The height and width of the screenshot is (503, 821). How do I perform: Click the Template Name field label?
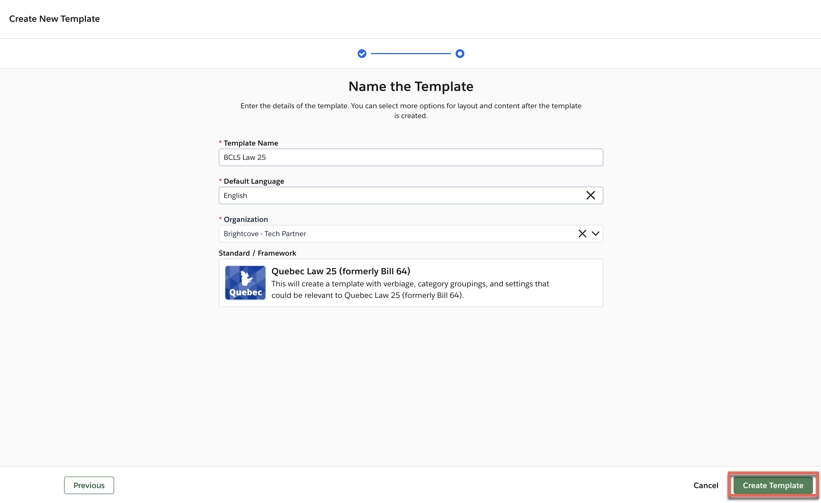(251, 143)
